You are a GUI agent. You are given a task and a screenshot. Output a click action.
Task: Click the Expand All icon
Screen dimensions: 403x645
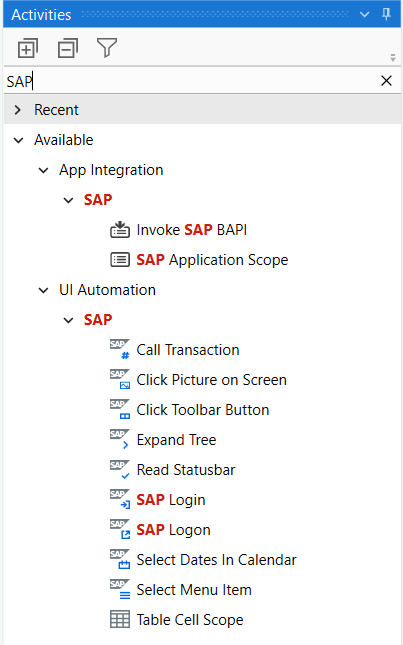28,48
